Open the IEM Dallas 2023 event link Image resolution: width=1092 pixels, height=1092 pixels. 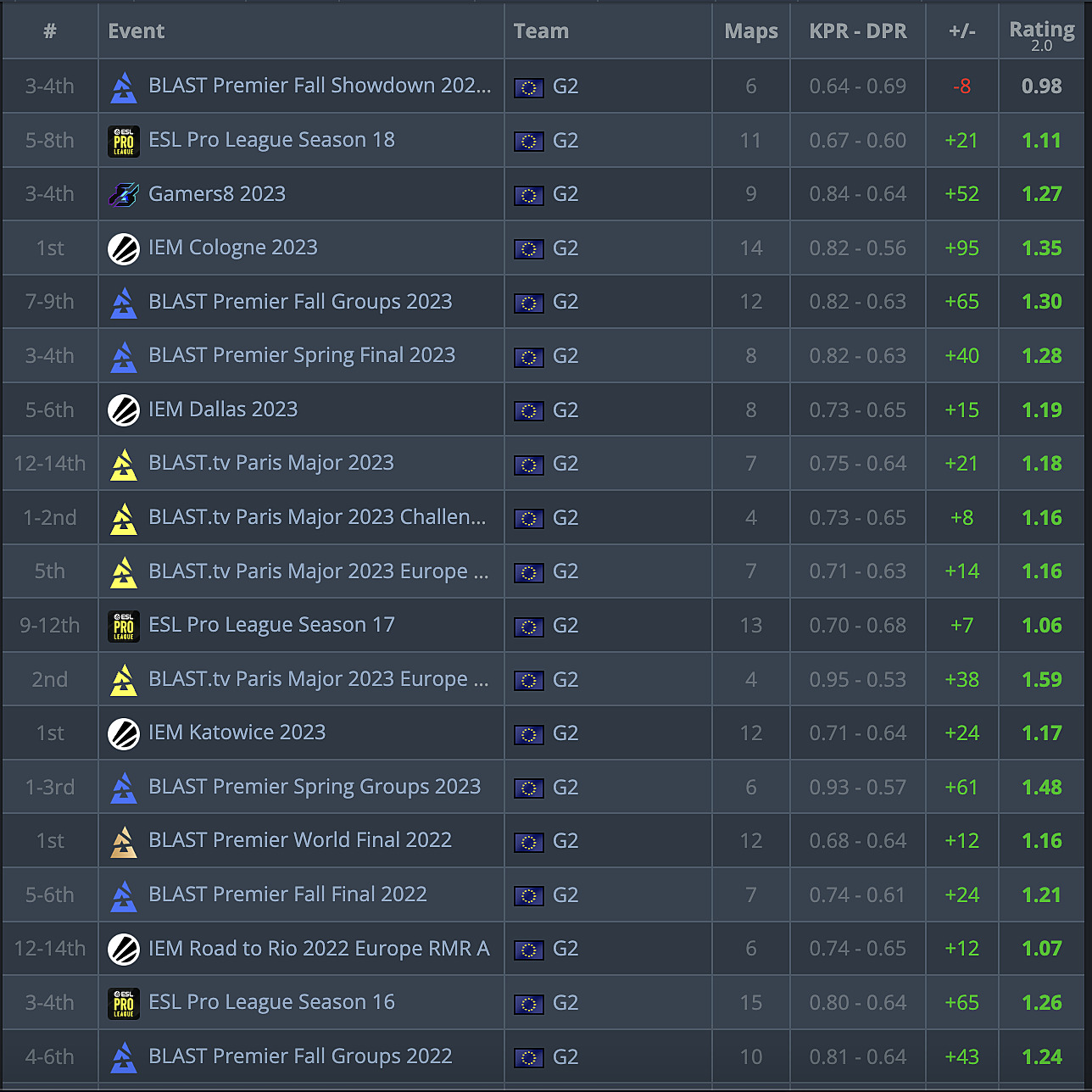pos(223,409)
